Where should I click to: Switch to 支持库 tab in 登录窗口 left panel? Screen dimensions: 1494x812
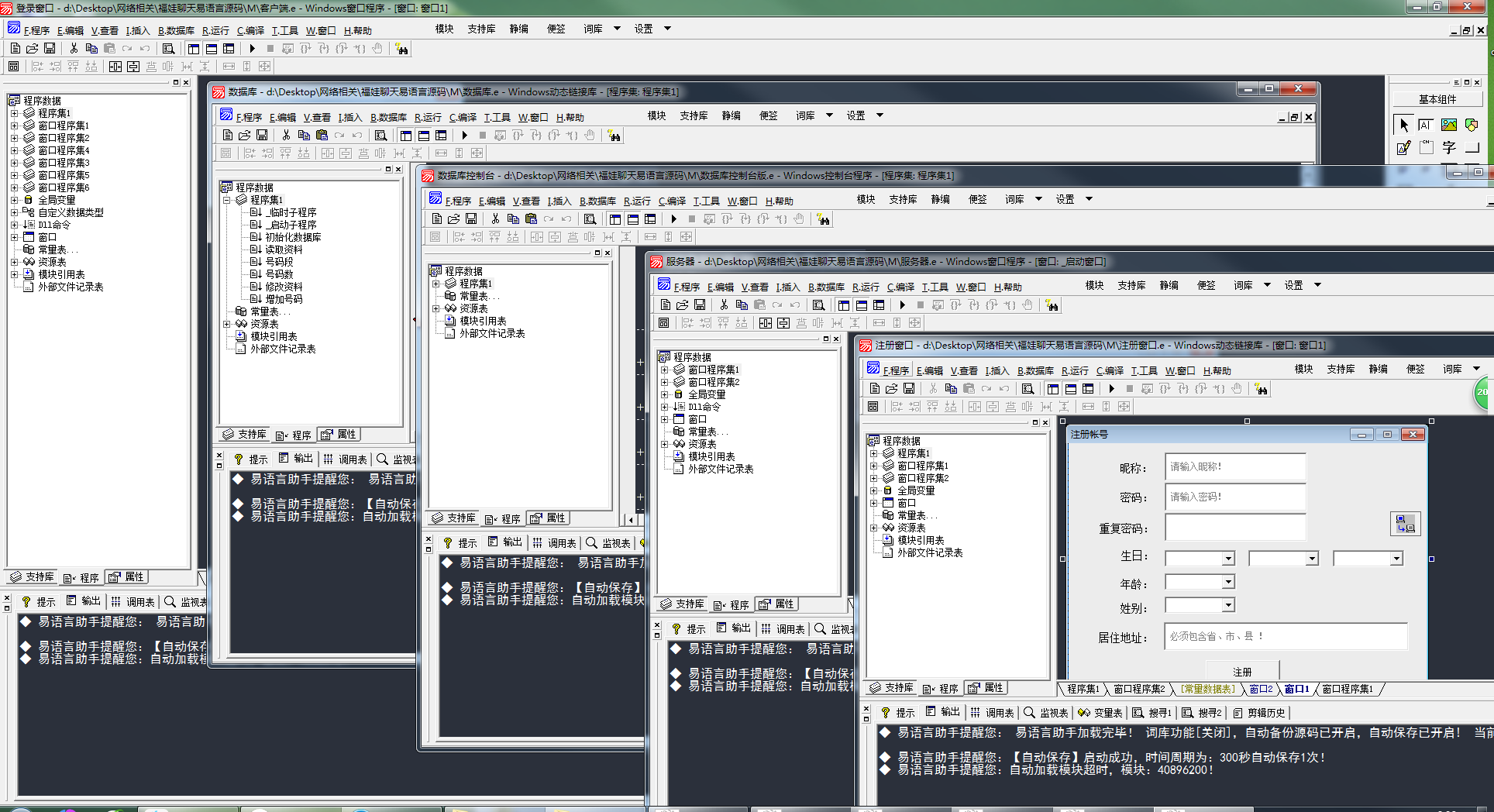coord(32,577)
